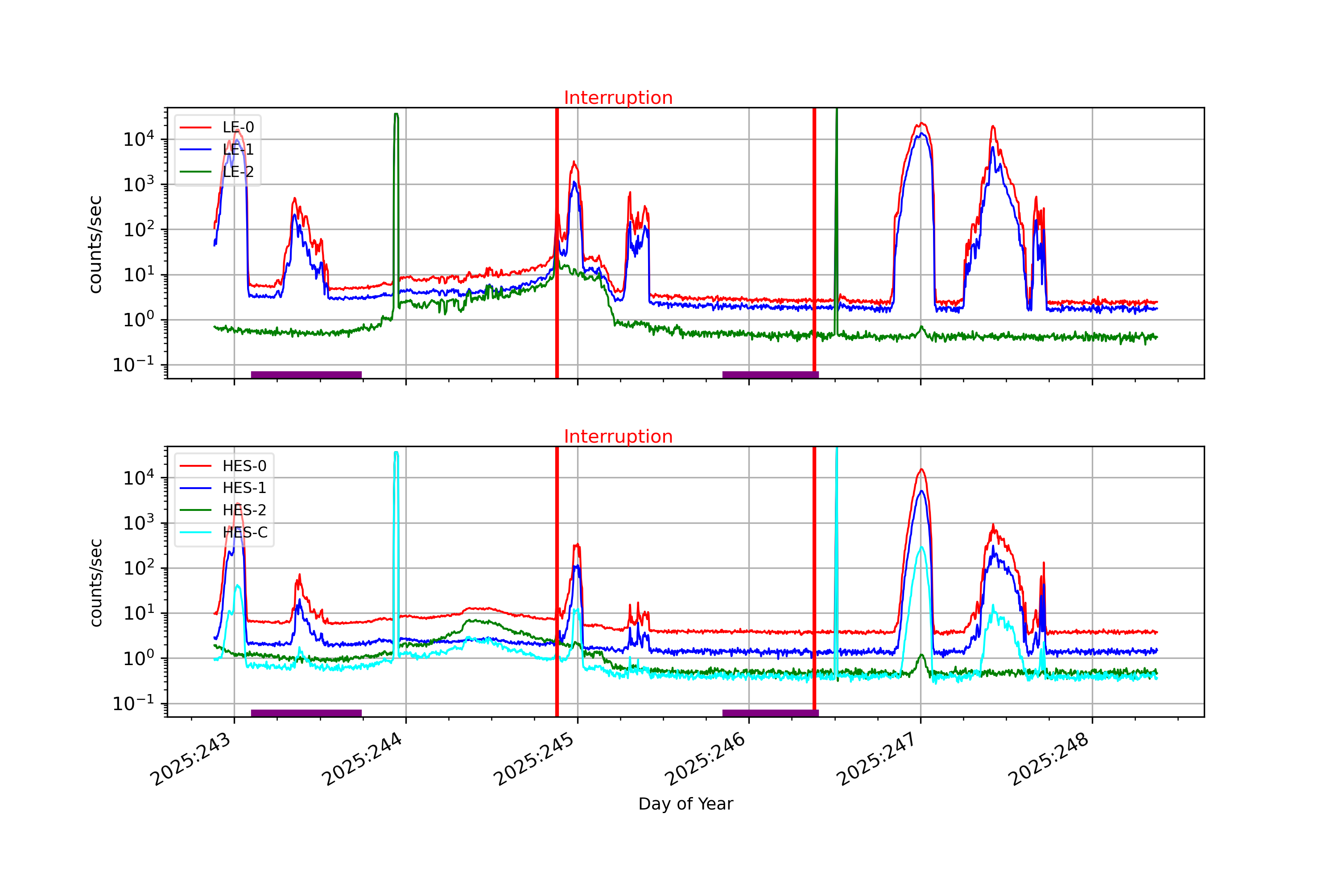Click the top panel Interruption title
The image size is (1338, 896).
pos(618,98)
